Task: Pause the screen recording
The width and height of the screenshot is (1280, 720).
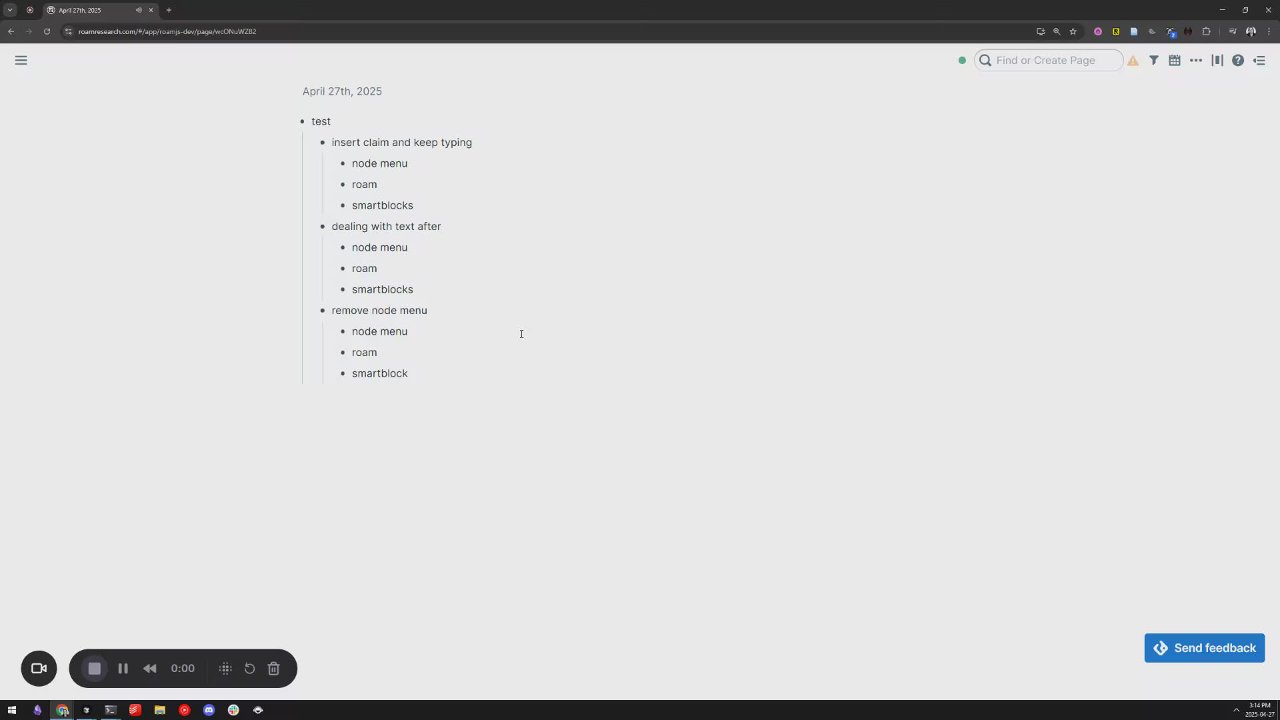Action: (123, 668)
